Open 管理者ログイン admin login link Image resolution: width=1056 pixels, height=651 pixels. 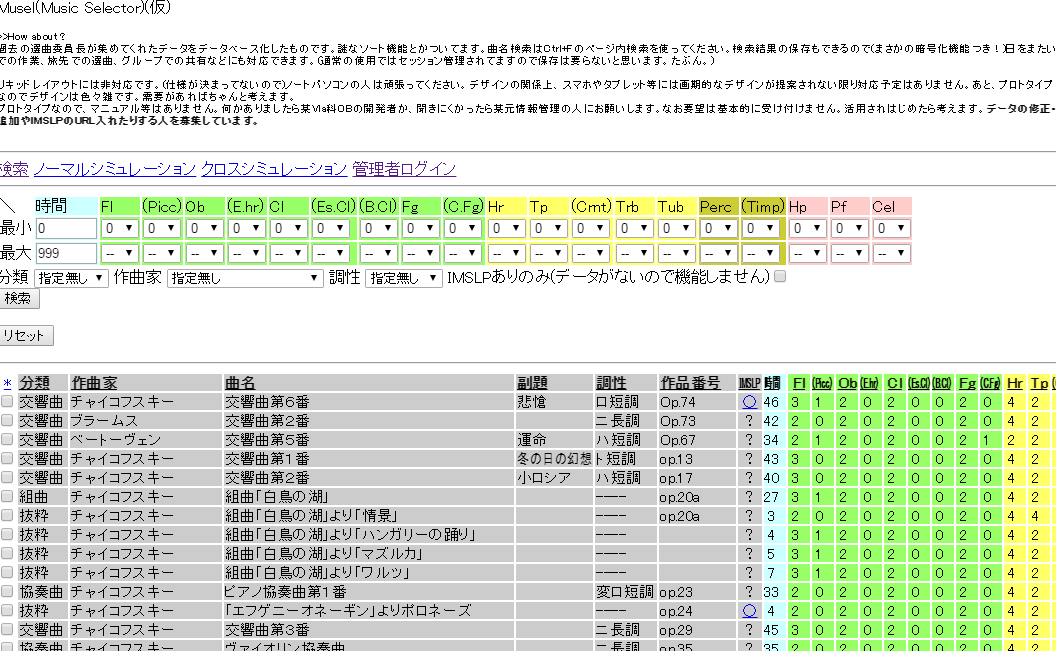(x=403, y=169)
